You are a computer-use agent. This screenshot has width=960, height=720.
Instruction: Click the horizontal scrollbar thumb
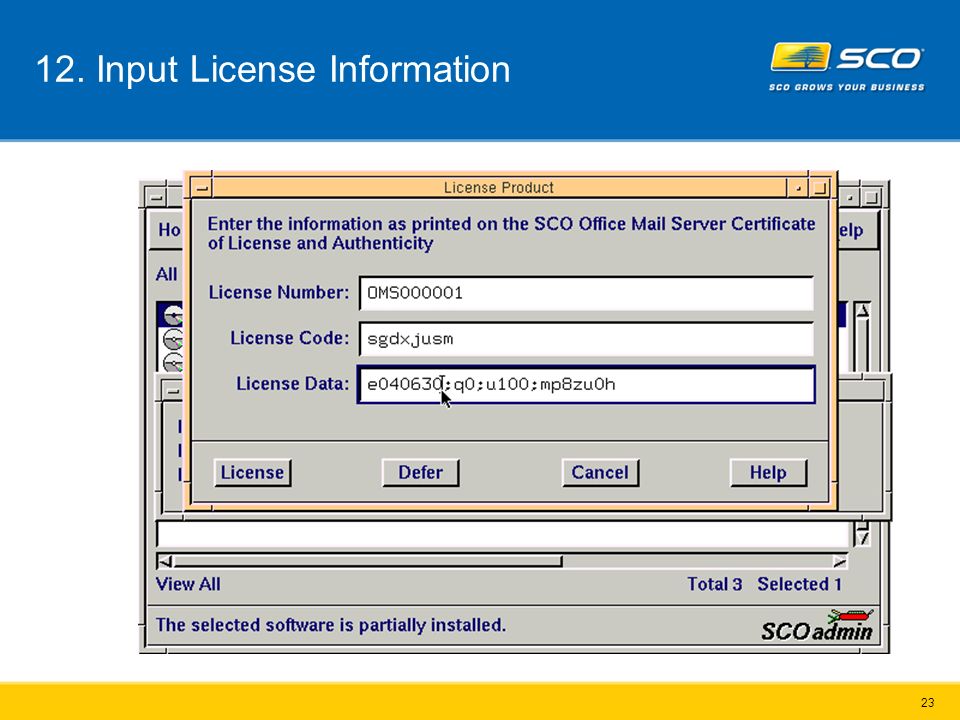tap(367, 561)
